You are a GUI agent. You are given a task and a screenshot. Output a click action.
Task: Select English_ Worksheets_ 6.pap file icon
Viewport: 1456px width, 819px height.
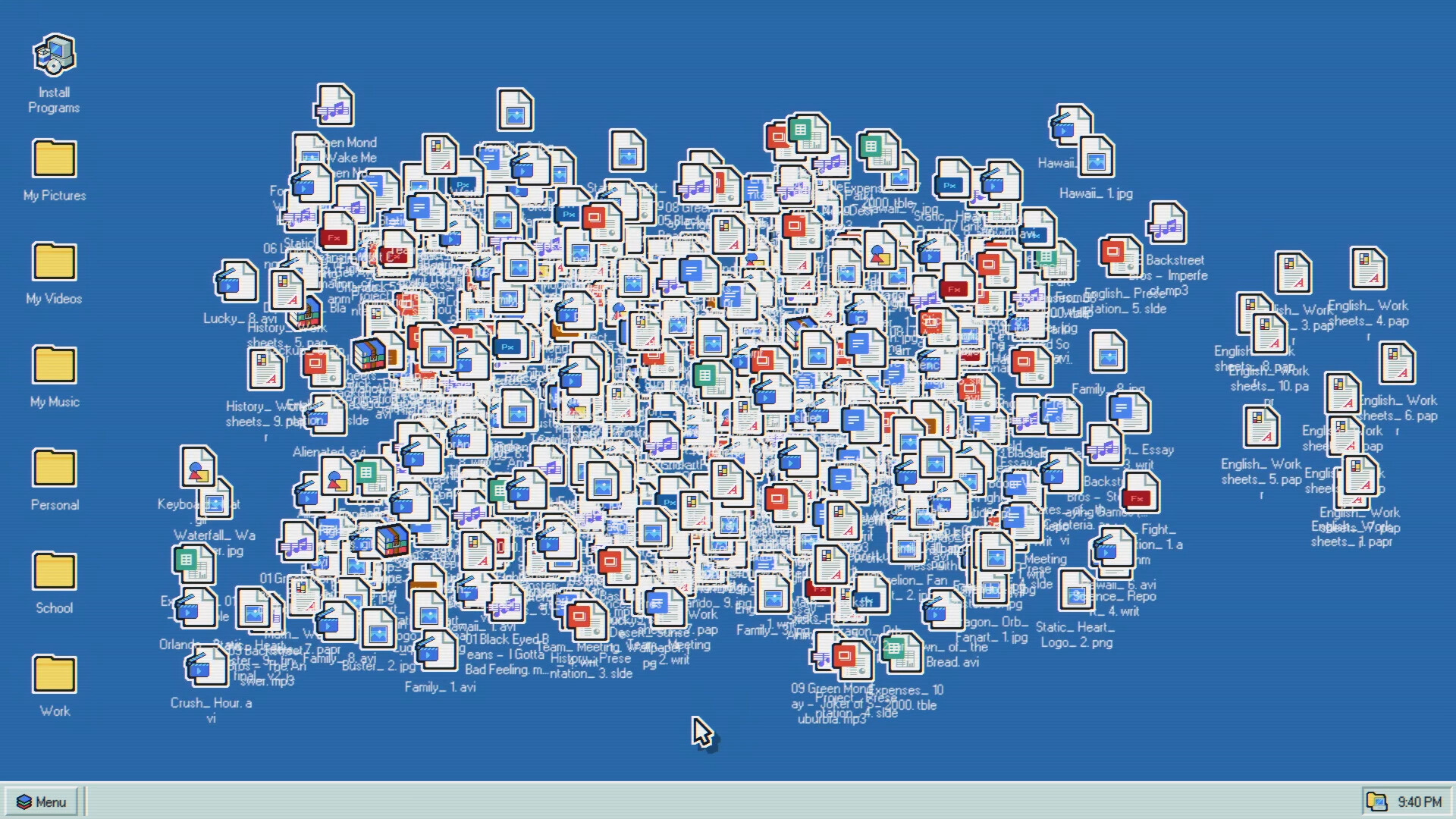pyautogui.click(x=1398, y=363)
